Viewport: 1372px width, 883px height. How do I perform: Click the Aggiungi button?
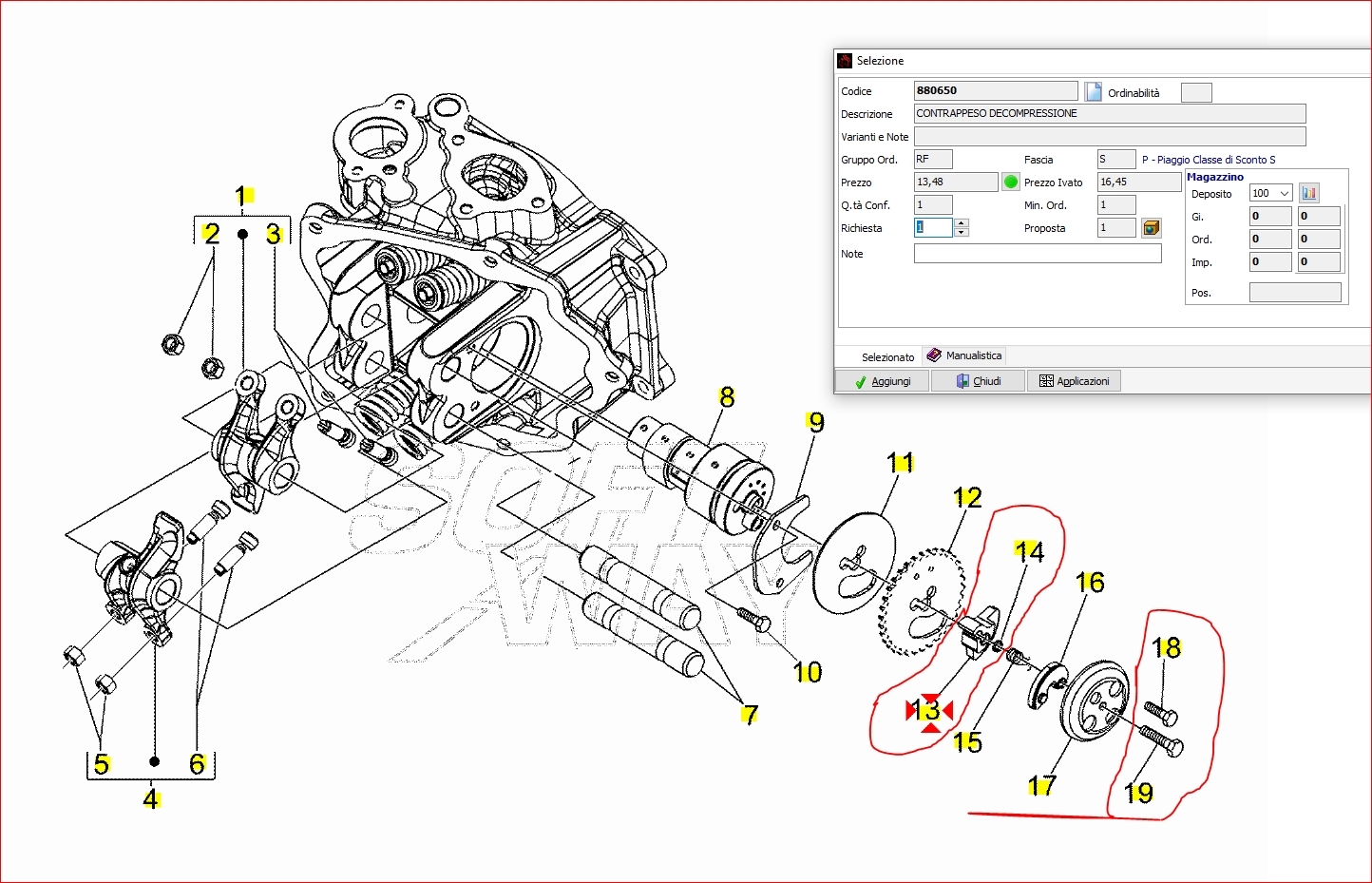882,381
